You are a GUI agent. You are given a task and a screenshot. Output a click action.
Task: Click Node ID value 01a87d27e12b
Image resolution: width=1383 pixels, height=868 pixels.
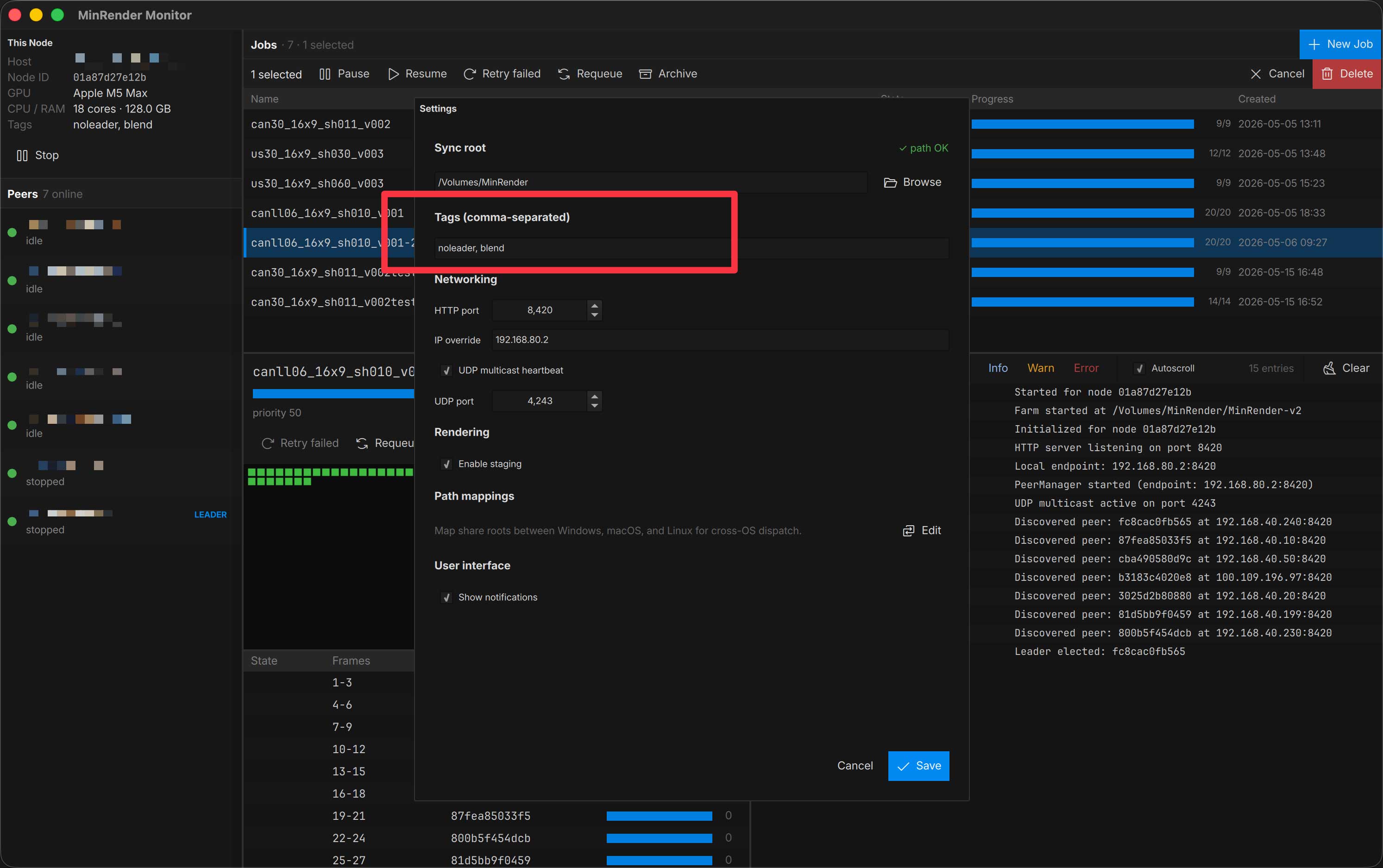point(110,77)
